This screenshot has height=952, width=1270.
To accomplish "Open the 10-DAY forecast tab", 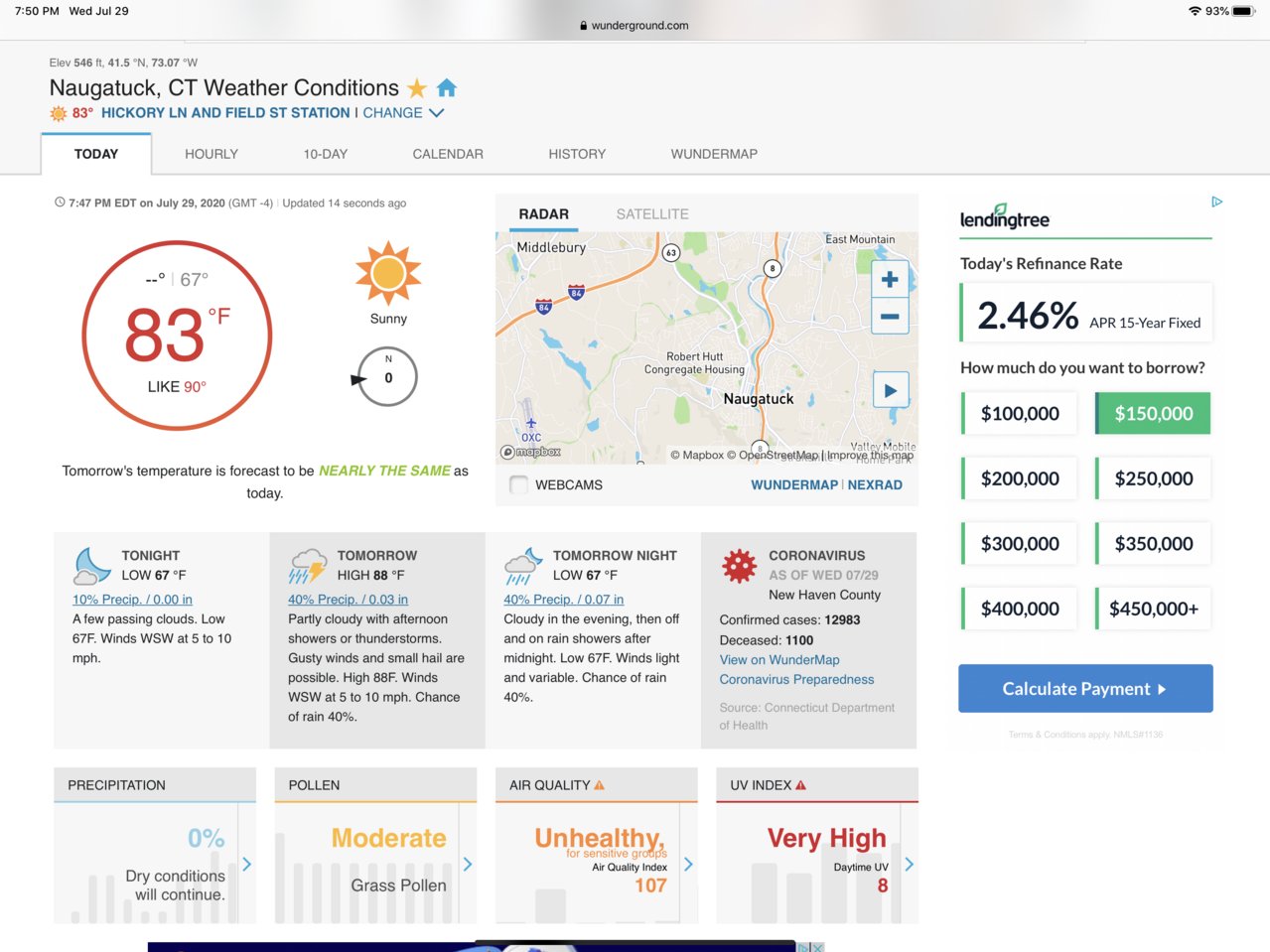I will [x=326, y=154].
